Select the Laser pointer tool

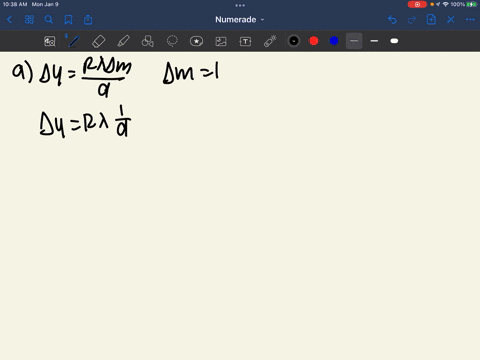(270, 41)
